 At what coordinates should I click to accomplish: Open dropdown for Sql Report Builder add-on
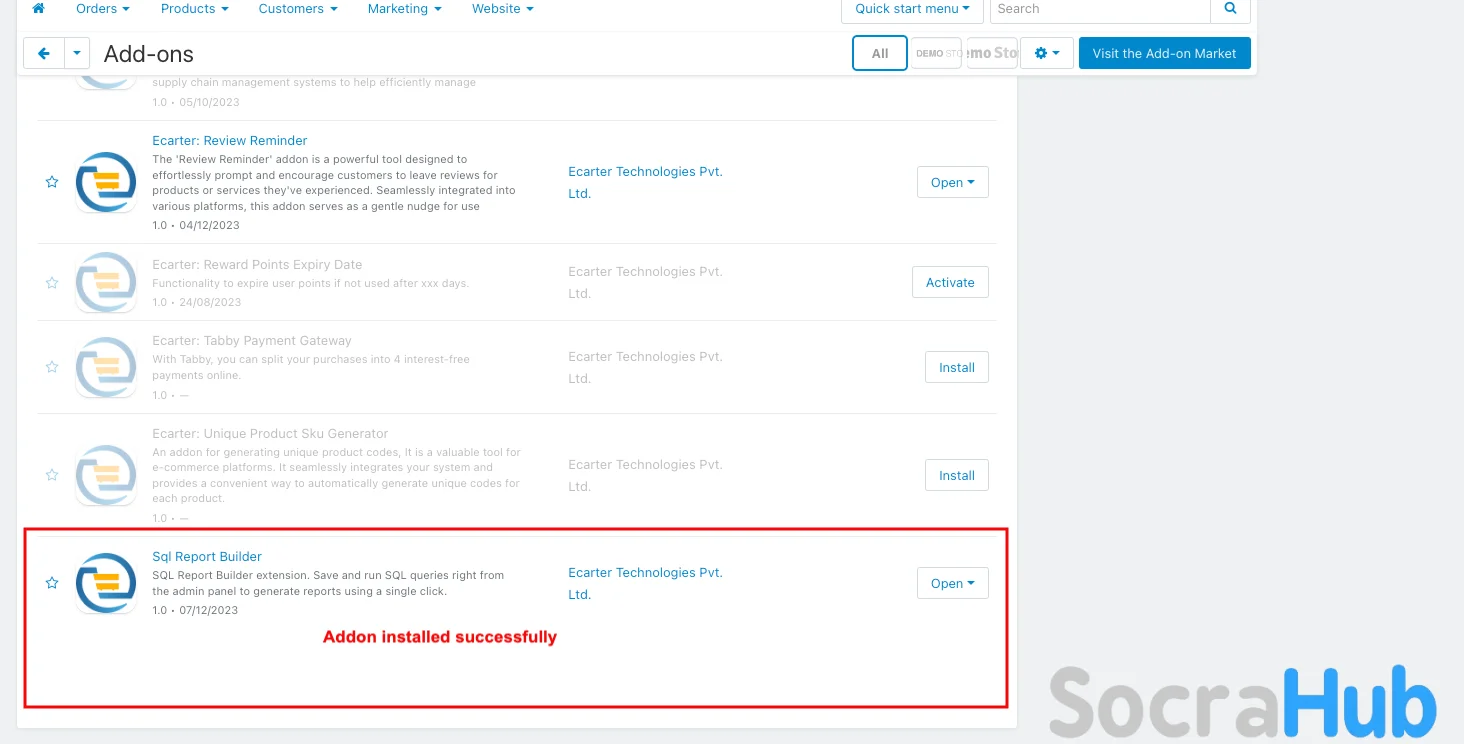(x=953, y=583)
